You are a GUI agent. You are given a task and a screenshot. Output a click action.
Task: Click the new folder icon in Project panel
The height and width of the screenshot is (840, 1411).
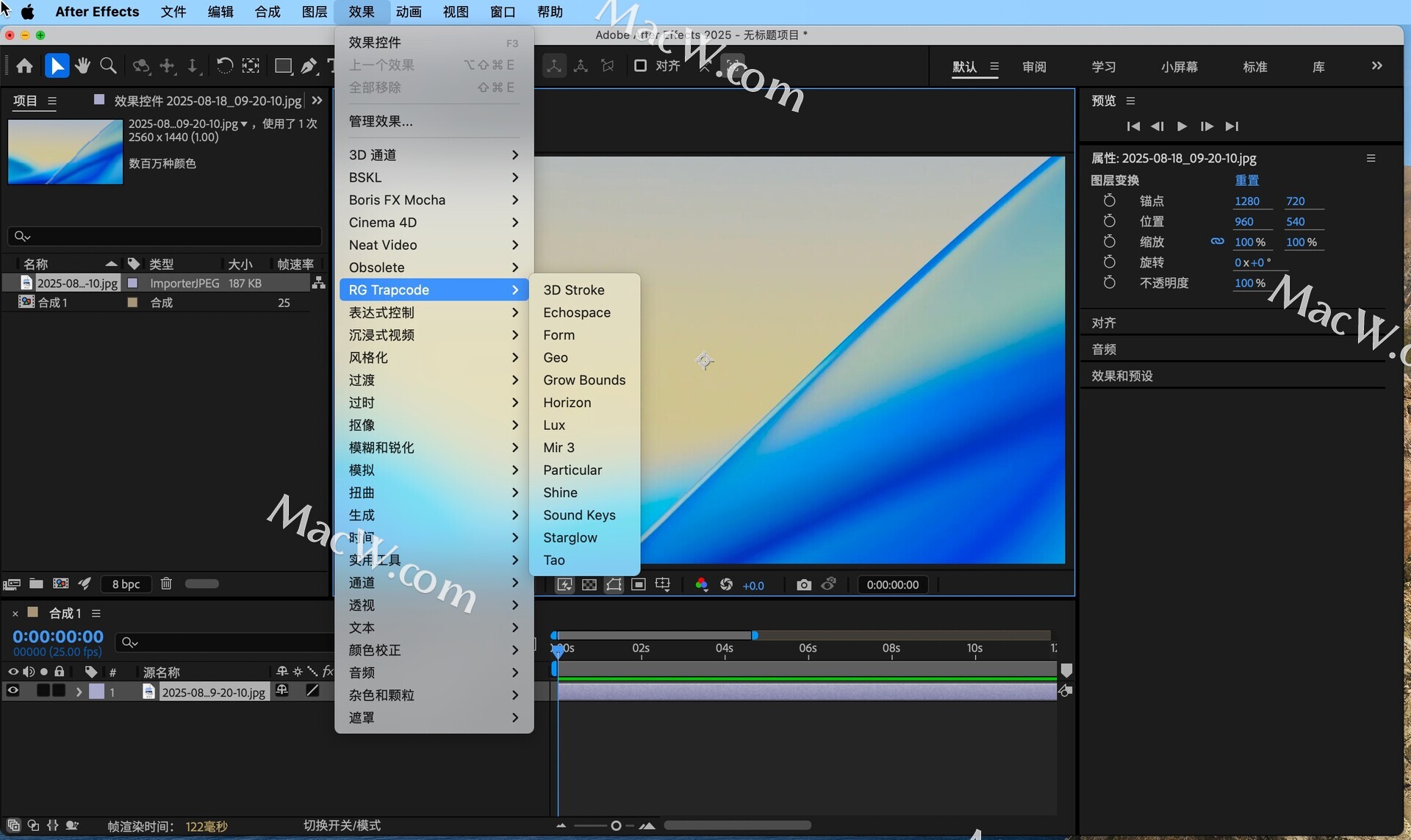click(x=36, y=584)
